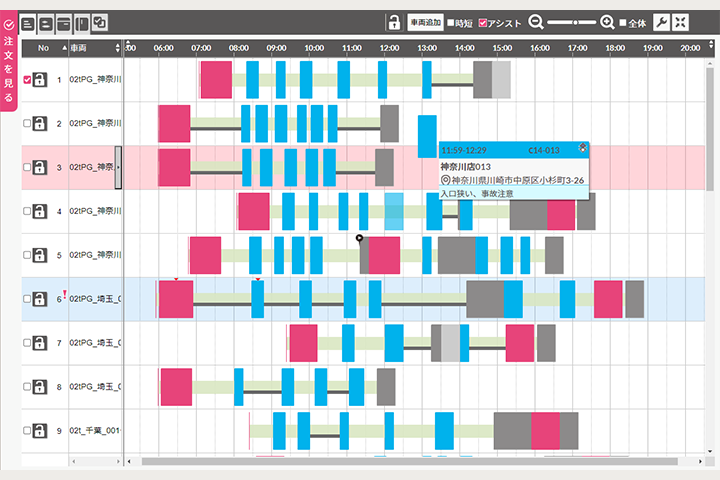The width and height of the screenshot is (720, 480).
Task: Click the unlock padlock icon in top toolbar
Action: [x=395, y=22]
